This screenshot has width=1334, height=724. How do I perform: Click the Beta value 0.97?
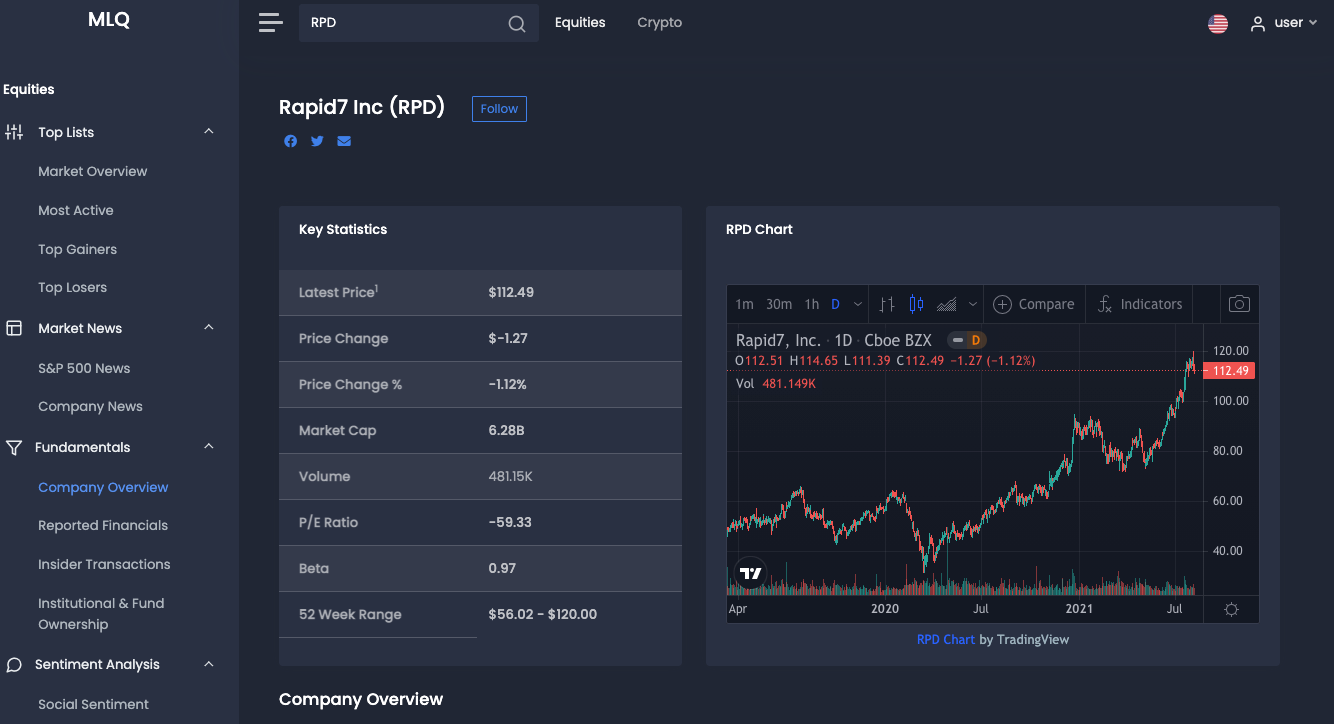tap(502, 568)
